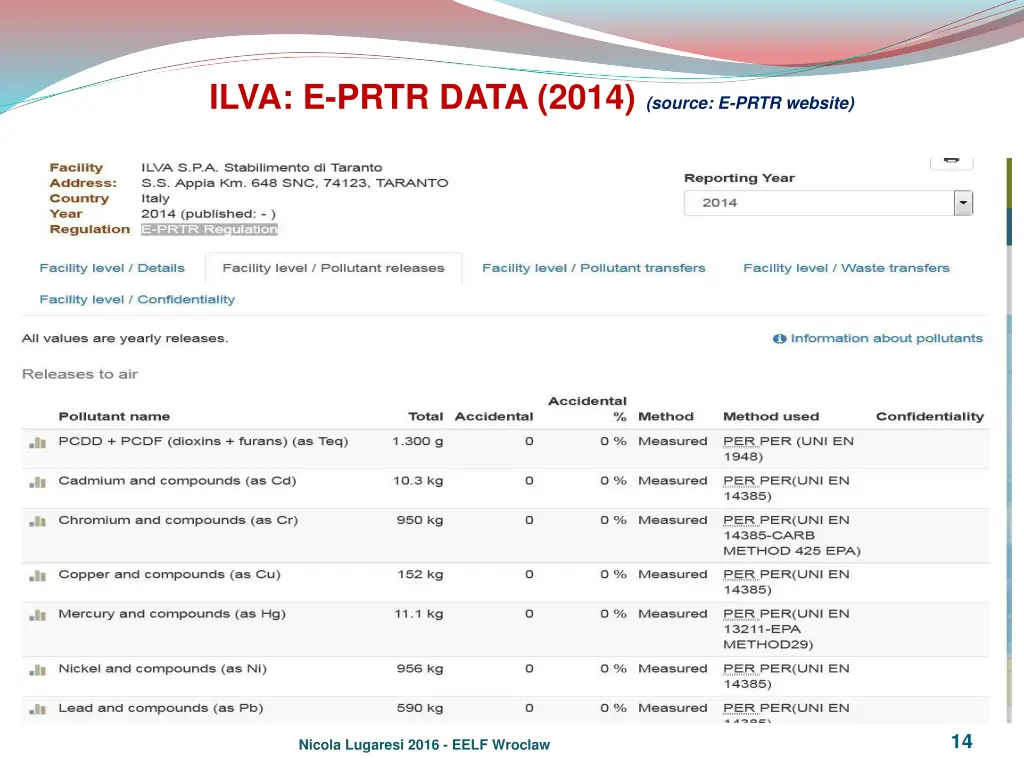Click the 152 kg total value
The width and height of the screenshot is (1024, 768).
click(420, 575)
